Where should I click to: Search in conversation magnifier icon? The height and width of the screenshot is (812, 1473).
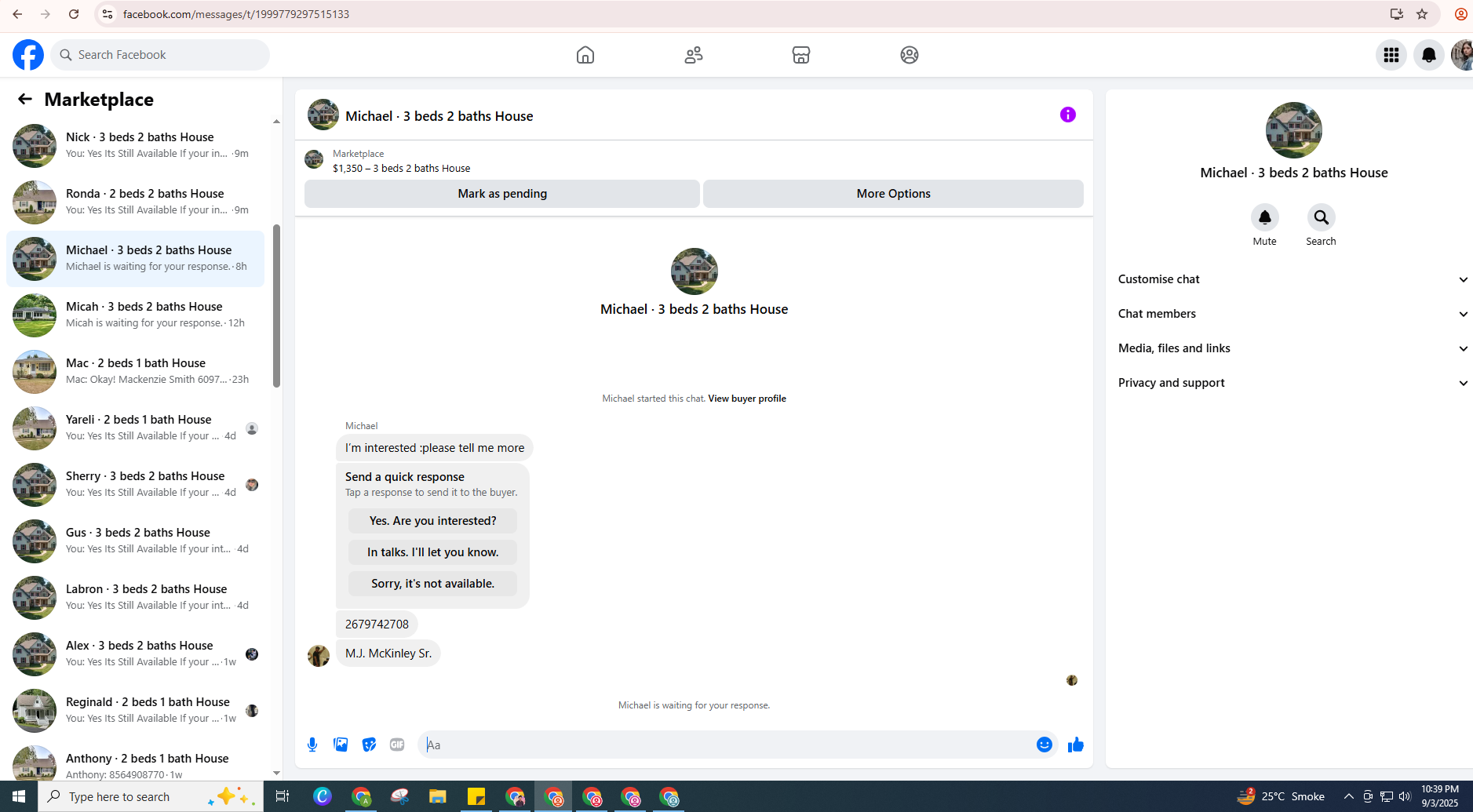click(x=1322, y=217)
